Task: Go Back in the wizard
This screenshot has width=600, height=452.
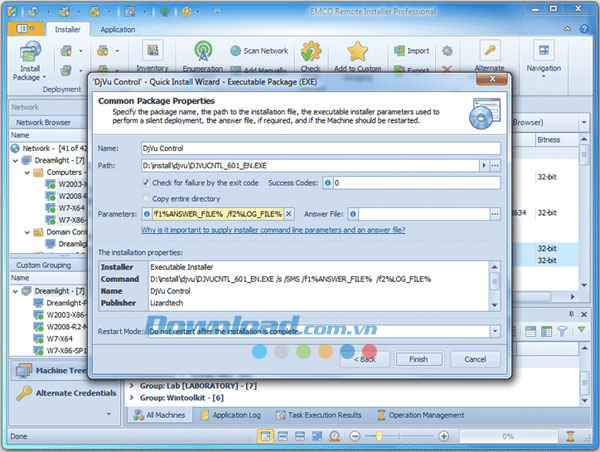Action: pyautogui.click(x=364, y=359)
